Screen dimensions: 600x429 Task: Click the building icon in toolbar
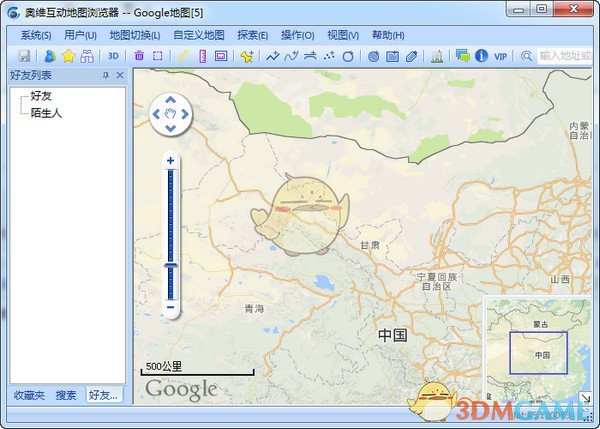(x=437, y=56)
